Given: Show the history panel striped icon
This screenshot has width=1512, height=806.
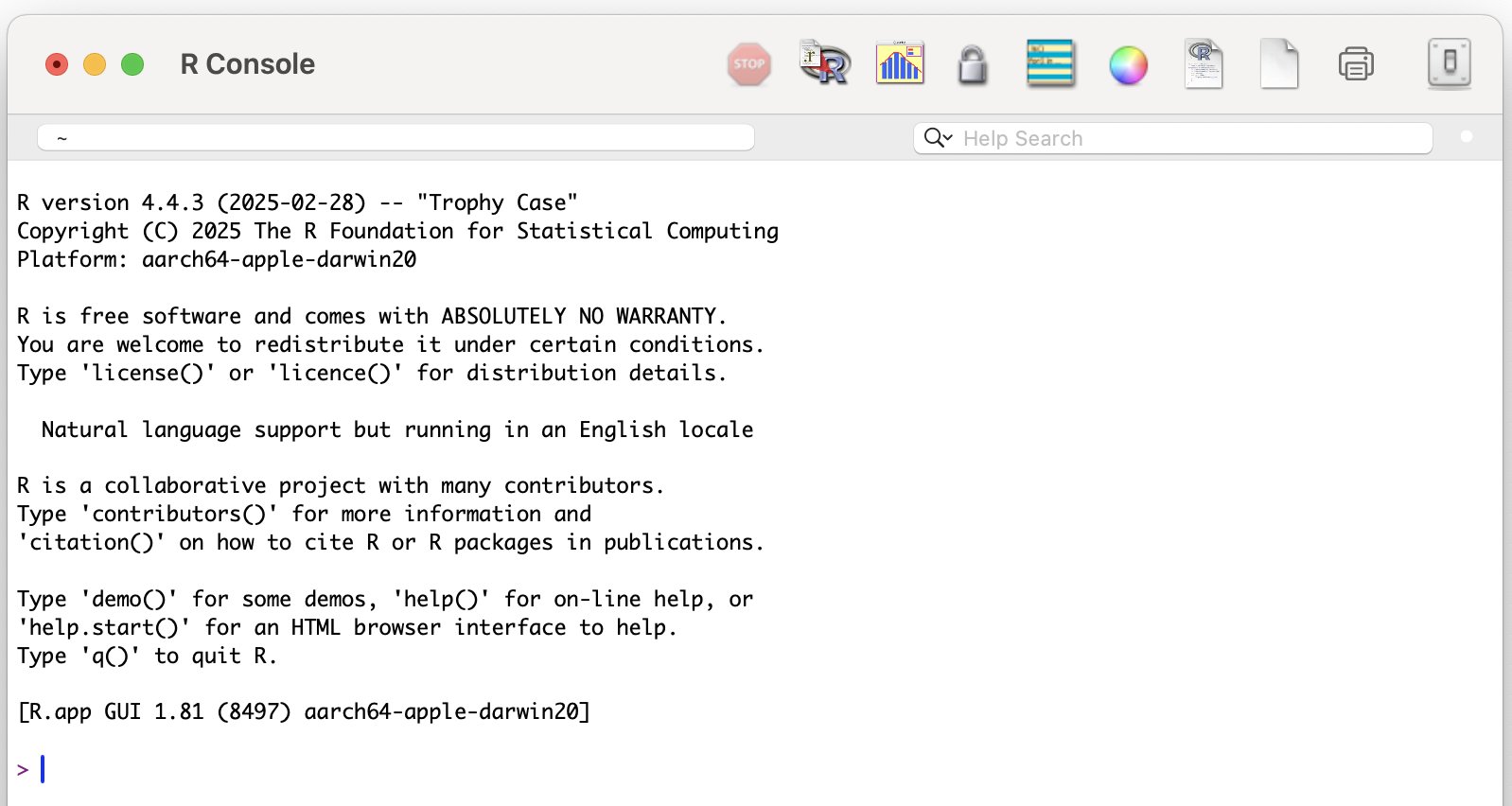Looking at the screenshot, I should (x=1050, y=63).
